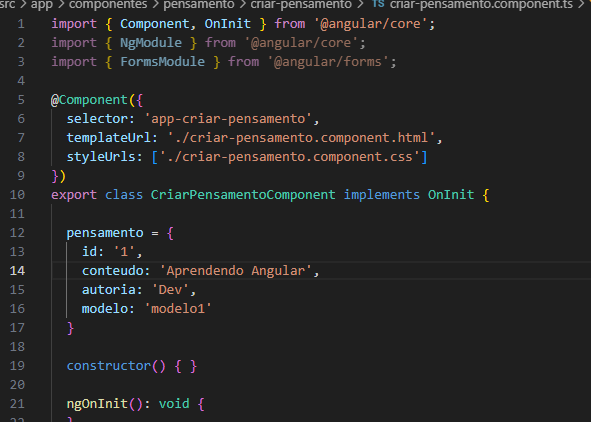Open the 'componentes' breadcrumb segment
The image size is (591, 422).
(x=108, y=4)
